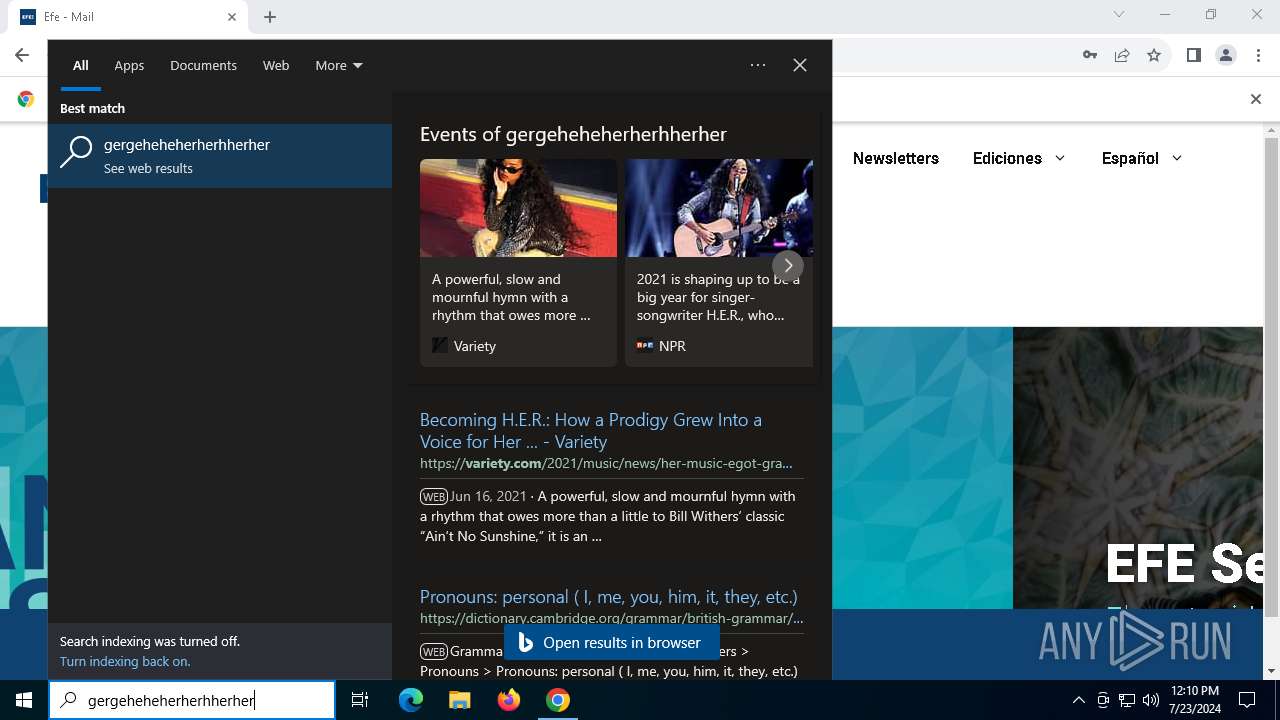Open the Variety event card thumbnail
The height and width of the screenshot is (720, 1280).
518,208
